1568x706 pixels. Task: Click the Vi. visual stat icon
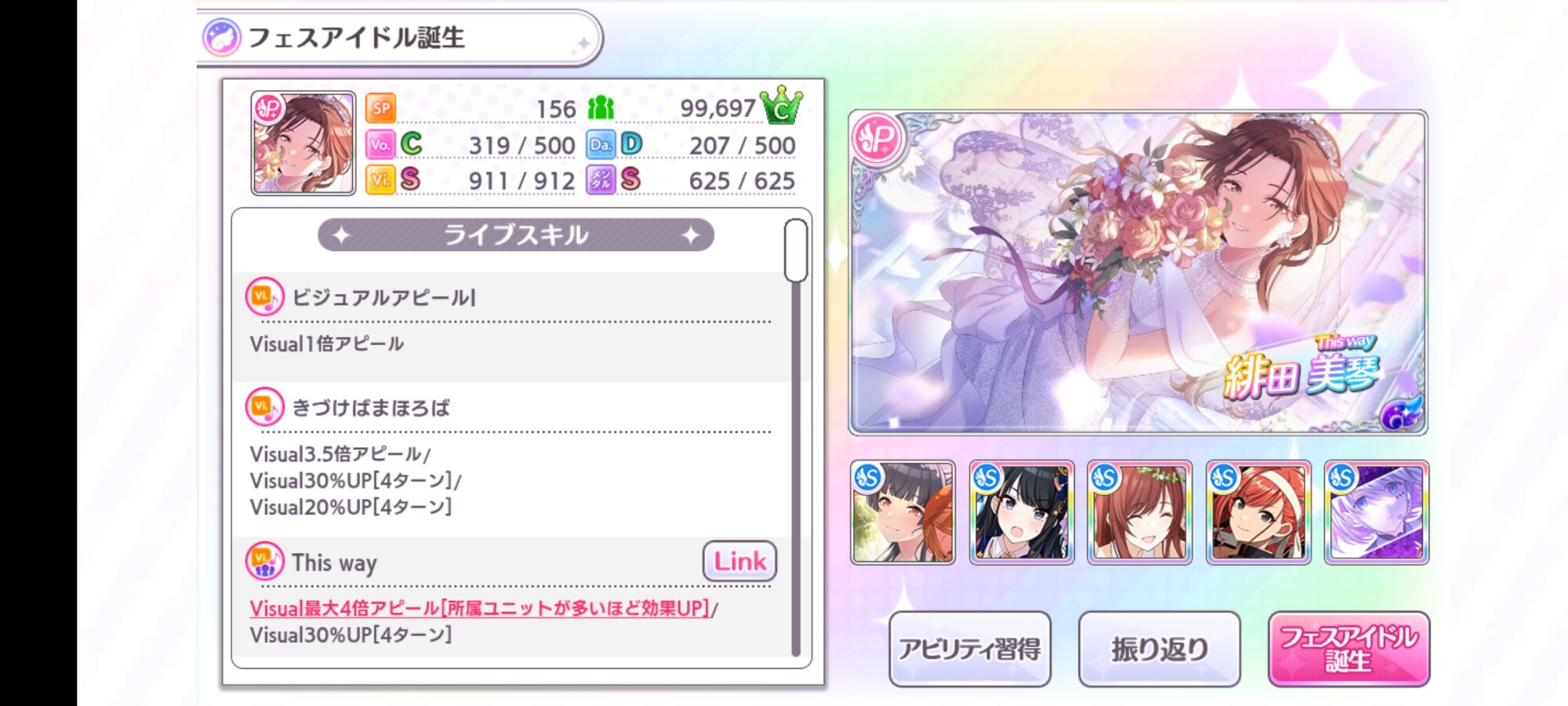click(x=380, y=180)
